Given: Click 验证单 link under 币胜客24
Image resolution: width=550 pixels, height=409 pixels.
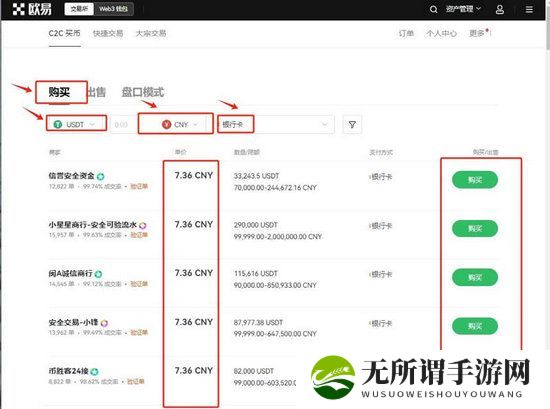Looking at the screenshot, I should point(136,381).
